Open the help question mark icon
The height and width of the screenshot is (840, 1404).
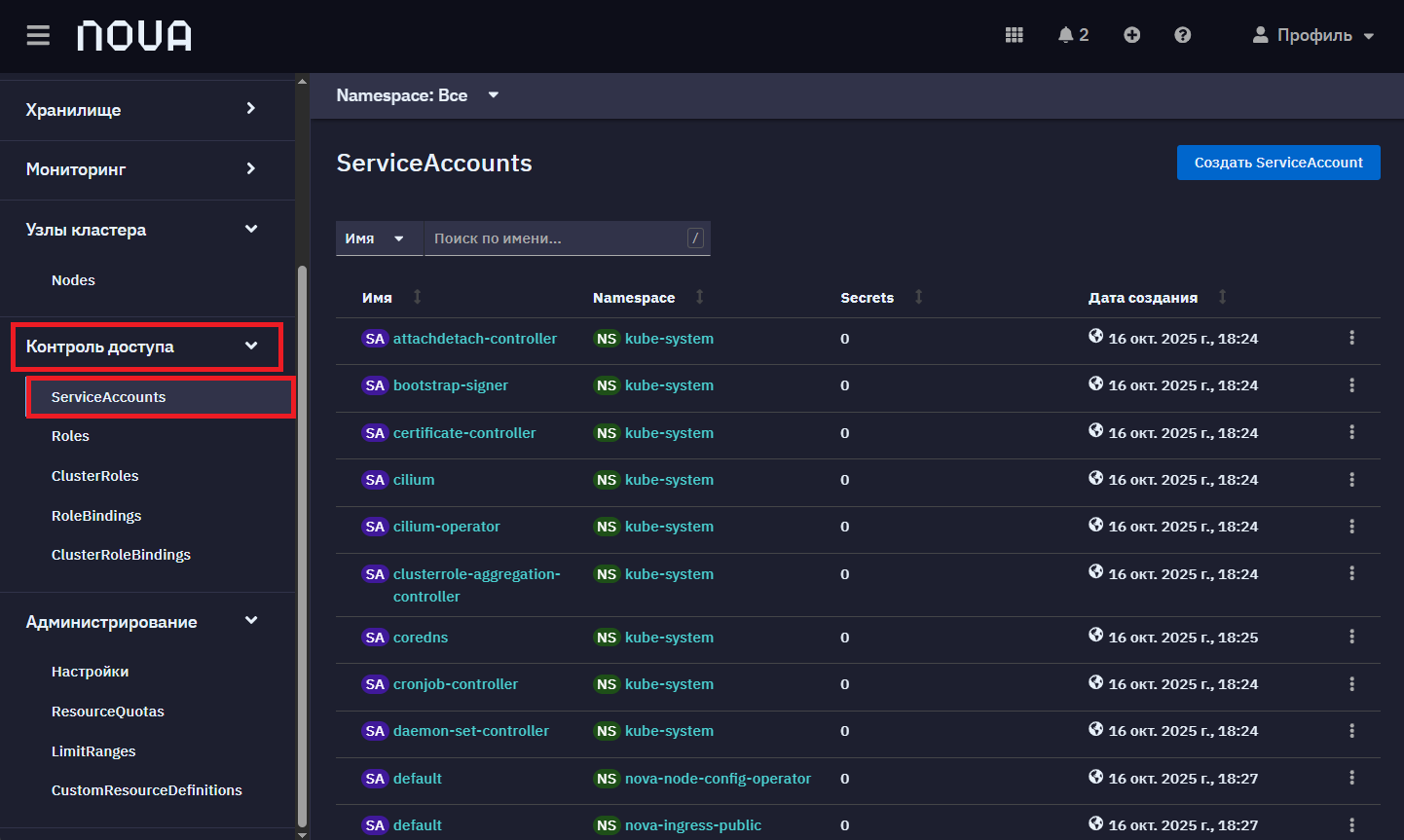point(1183,35)
